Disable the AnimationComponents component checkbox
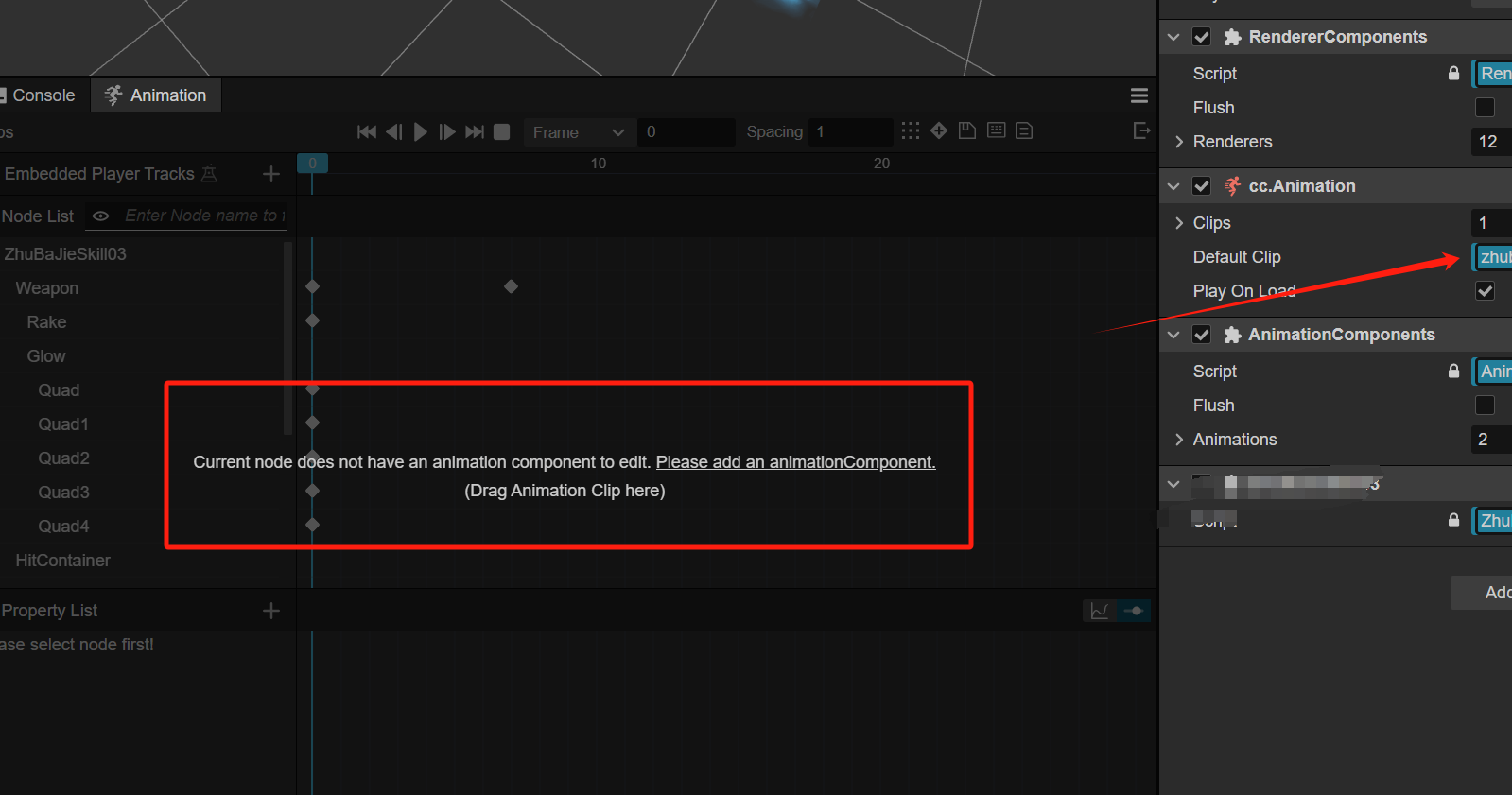The width and height of the screenshot is (1512, 795). (x=1202, y=335)
